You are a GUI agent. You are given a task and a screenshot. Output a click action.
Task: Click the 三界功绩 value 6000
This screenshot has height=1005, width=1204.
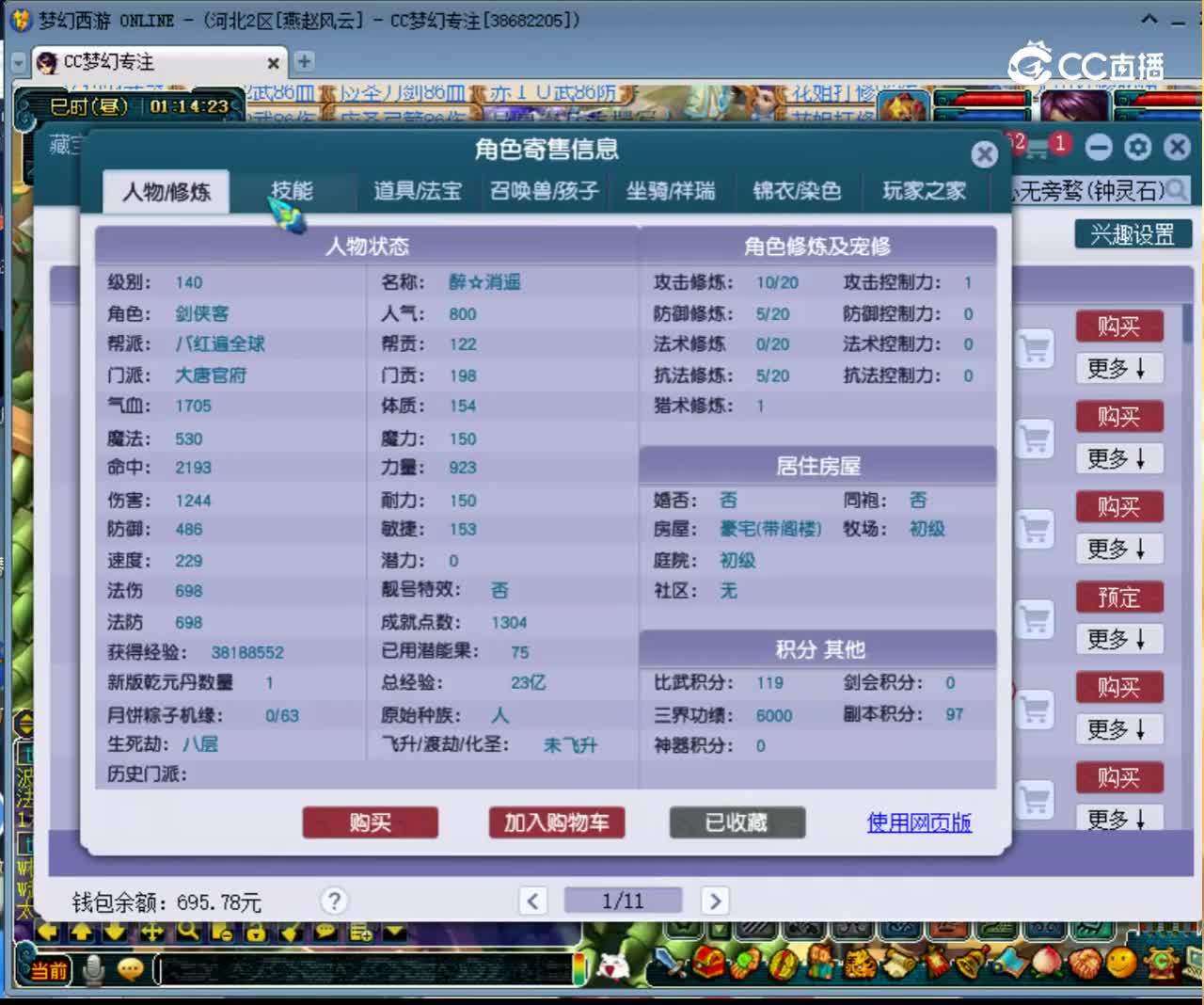tap(774, 715)
